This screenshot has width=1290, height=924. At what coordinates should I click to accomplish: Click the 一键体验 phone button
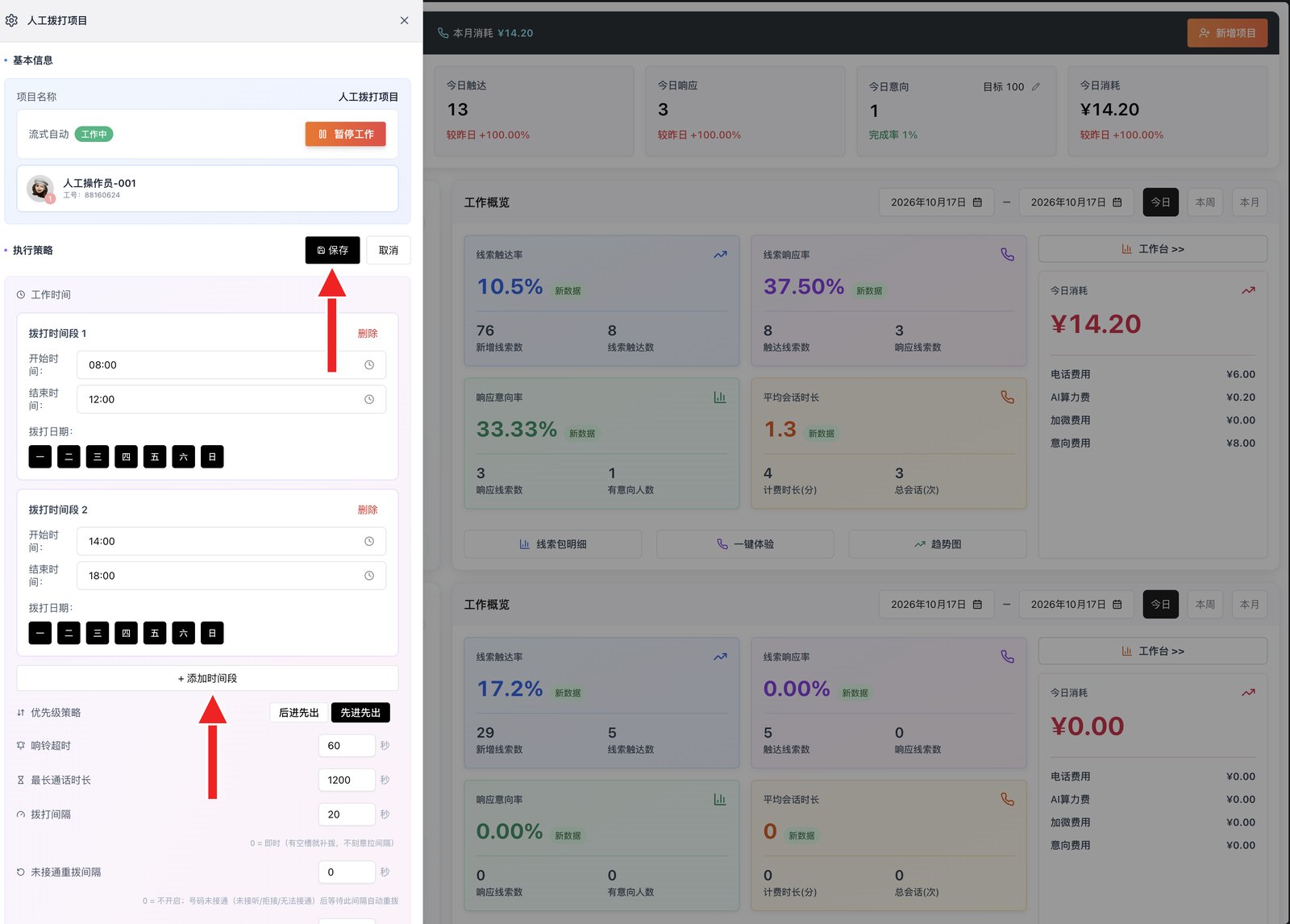point(745,544)
